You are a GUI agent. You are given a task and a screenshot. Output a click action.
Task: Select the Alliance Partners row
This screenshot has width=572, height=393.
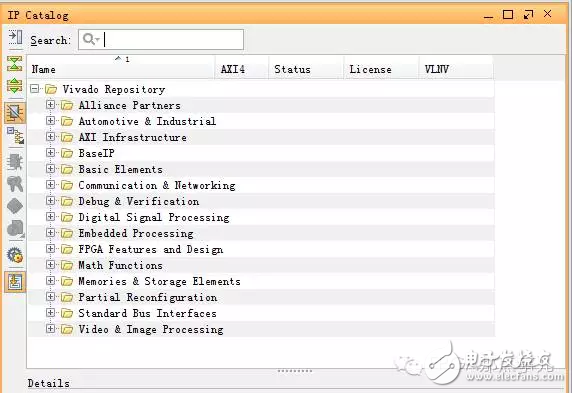pyautogui.click(x=261, y=105)
